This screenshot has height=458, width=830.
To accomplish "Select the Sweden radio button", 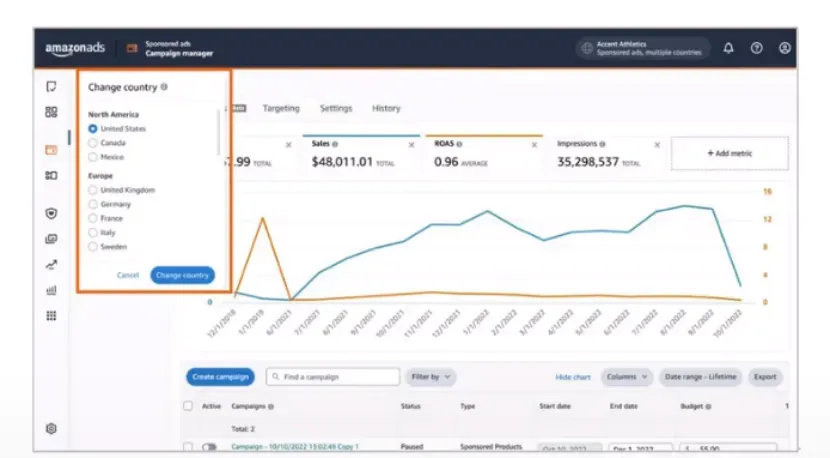I will point(93,247).
